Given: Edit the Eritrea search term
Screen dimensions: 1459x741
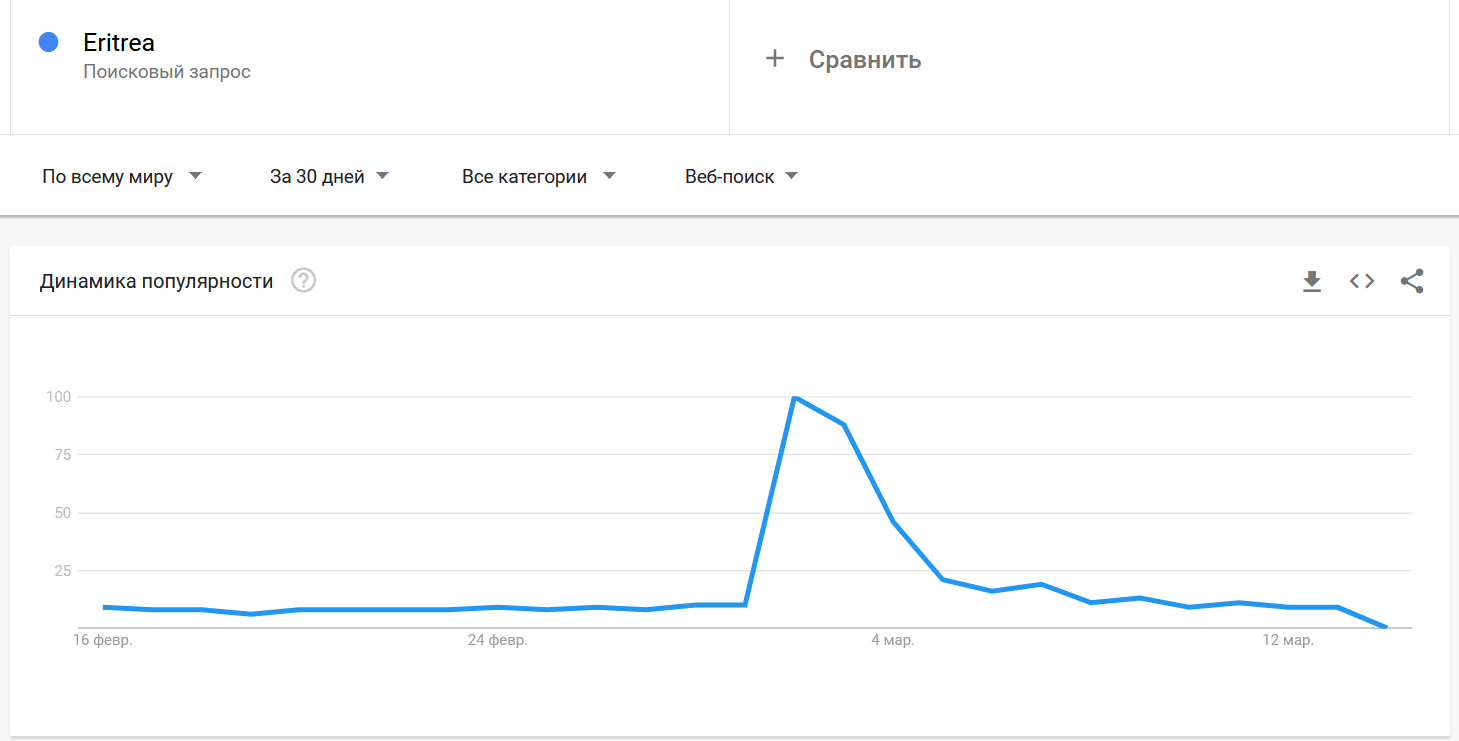Looking at the screenshot, I should click(119, 43).
